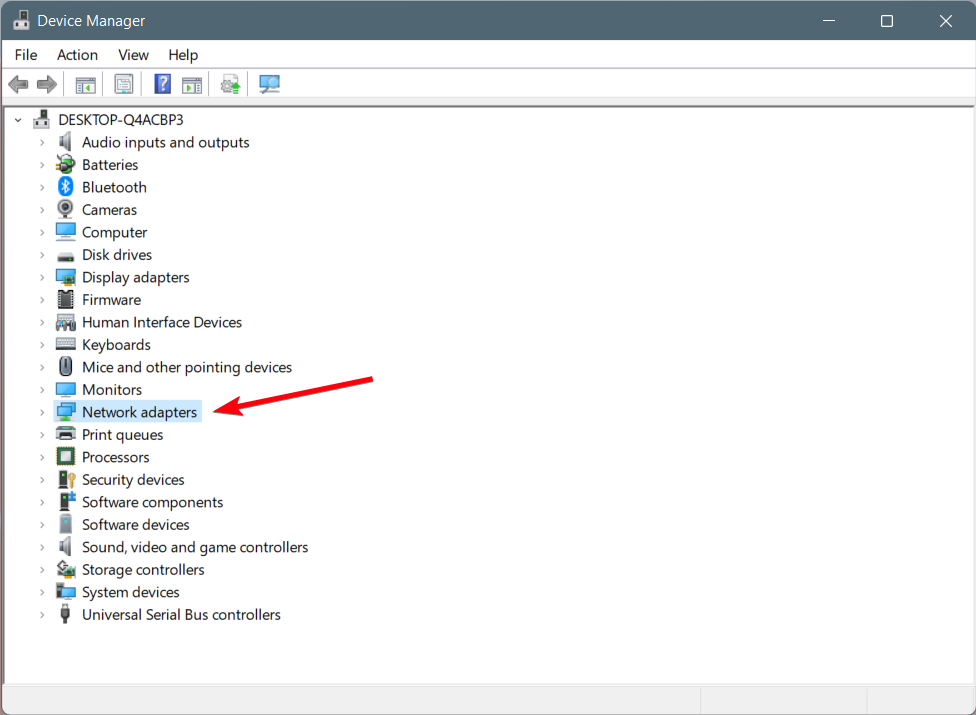The height and width of the screenshot is (715, 976).
Task: Expand the Monitors chevron
Action: pyautogui.click(x=42, y=390)
